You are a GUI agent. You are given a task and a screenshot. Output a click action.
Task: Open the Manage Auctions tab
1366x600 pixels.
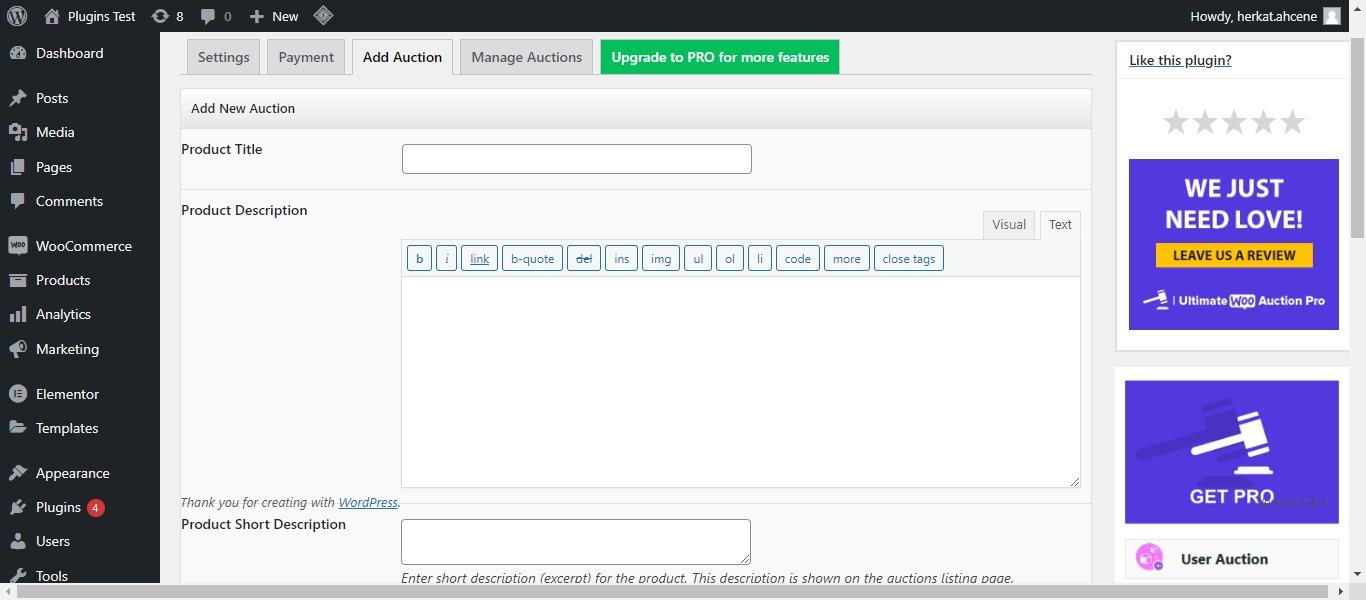tap(526, 57)
